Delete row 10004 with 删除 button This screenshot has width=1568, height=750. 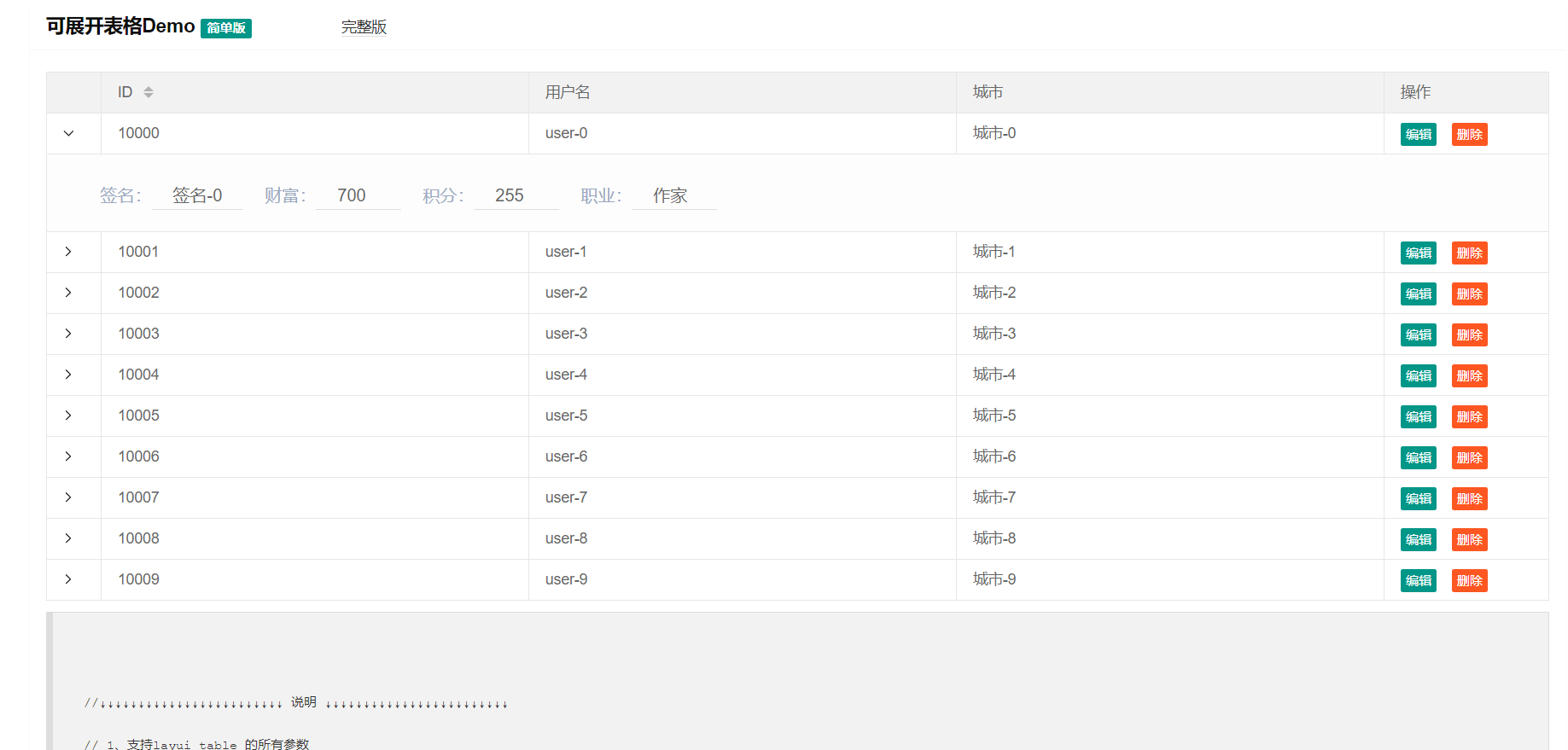[x=1469, y=376]
